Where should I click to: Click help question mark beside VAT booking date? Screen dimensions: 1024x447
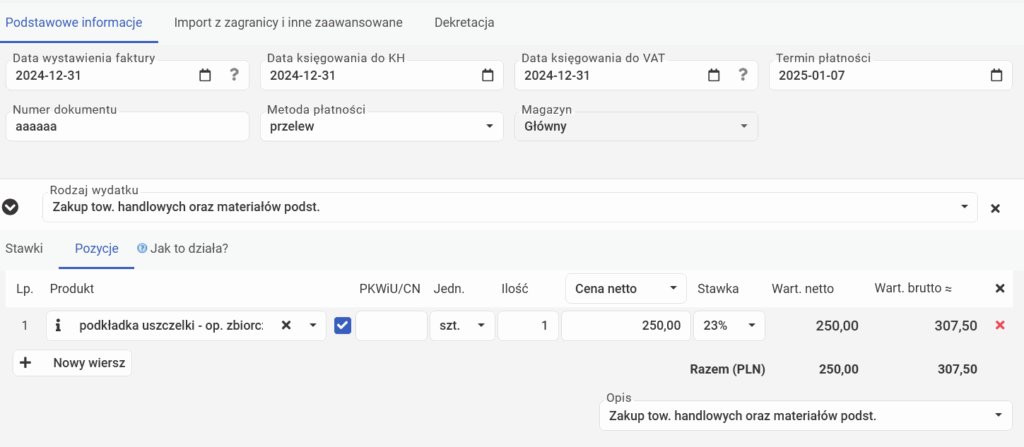pos(742,75)
